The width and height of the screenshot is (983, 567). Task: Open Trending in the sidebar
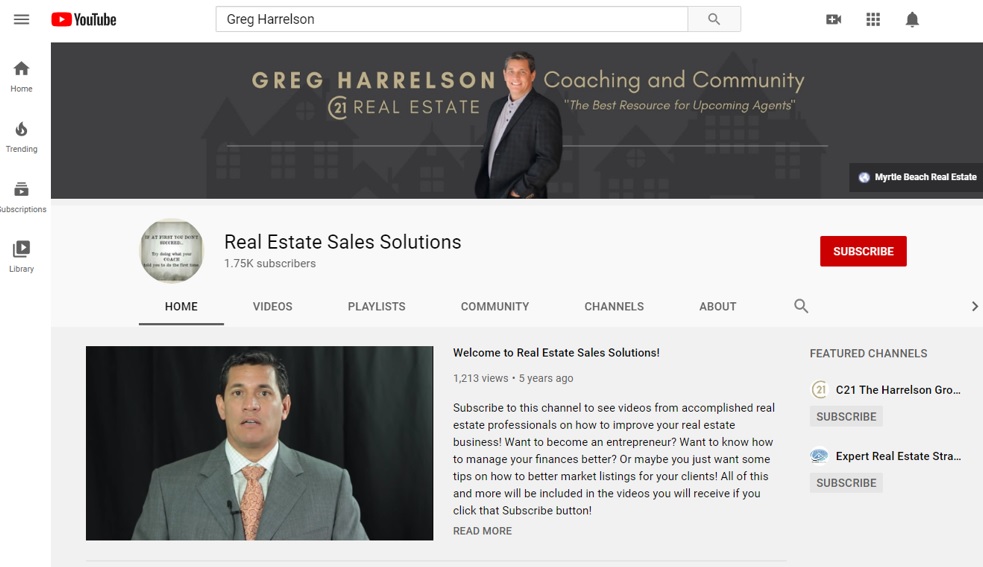tap(21, 137)
